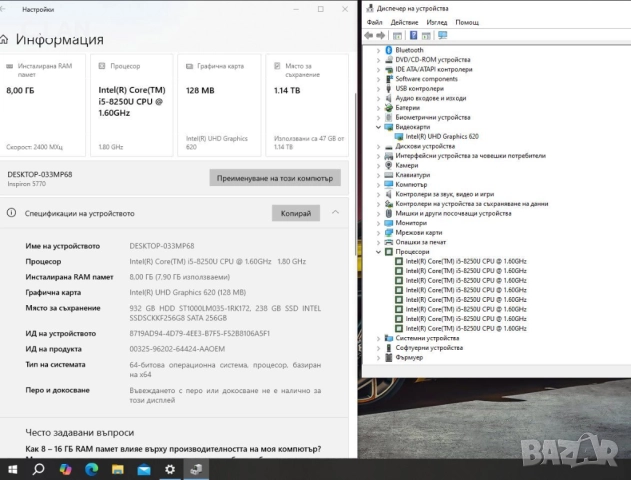Screen dimensions: 631x480
Task: Click the Back arrow in Device Manager toolbar
Action: click(369, 35)
